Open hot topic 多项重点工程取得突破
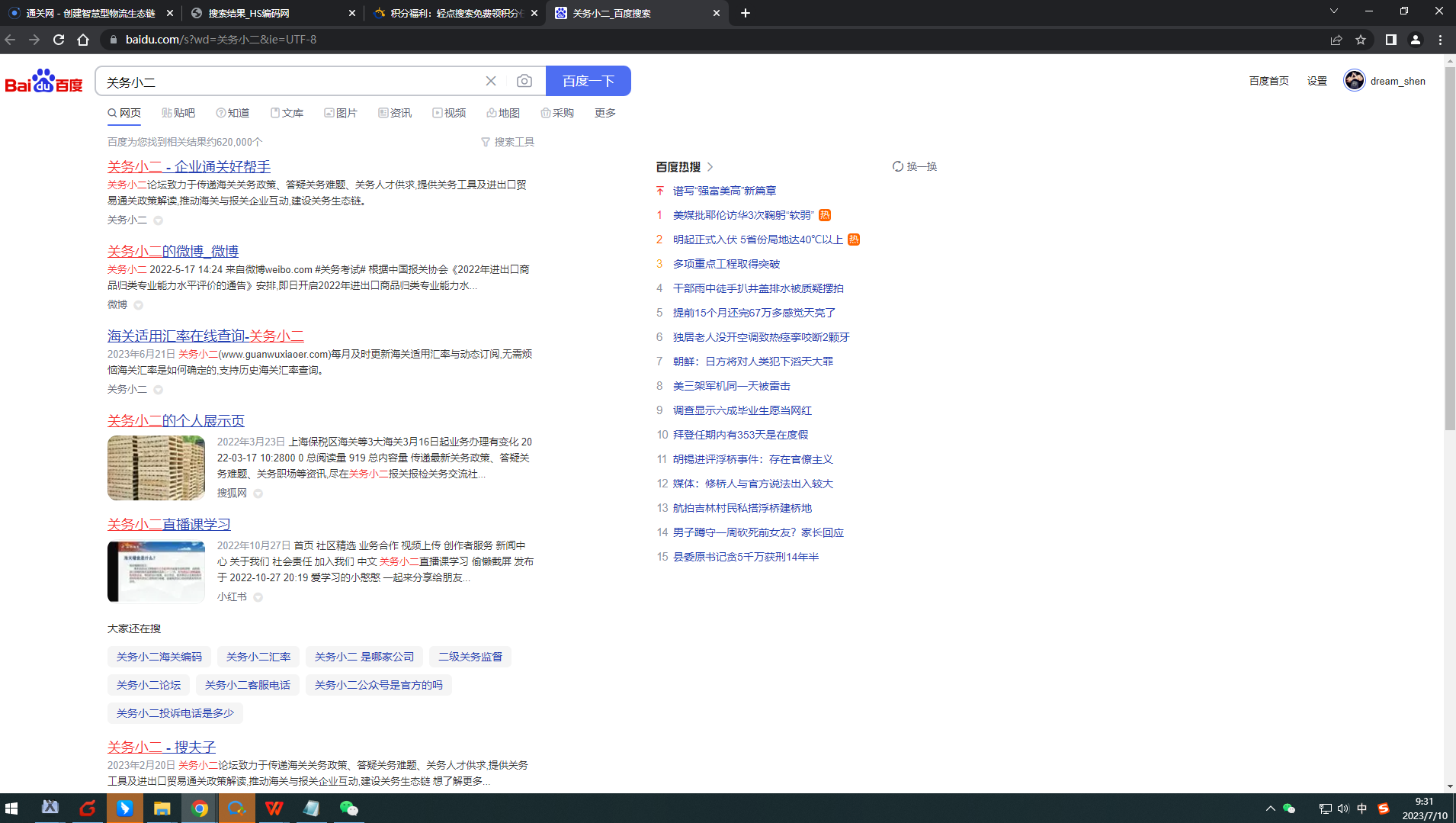Viewport: 1456px width, 823px height. pyautogui.click(x=726, y=264)
